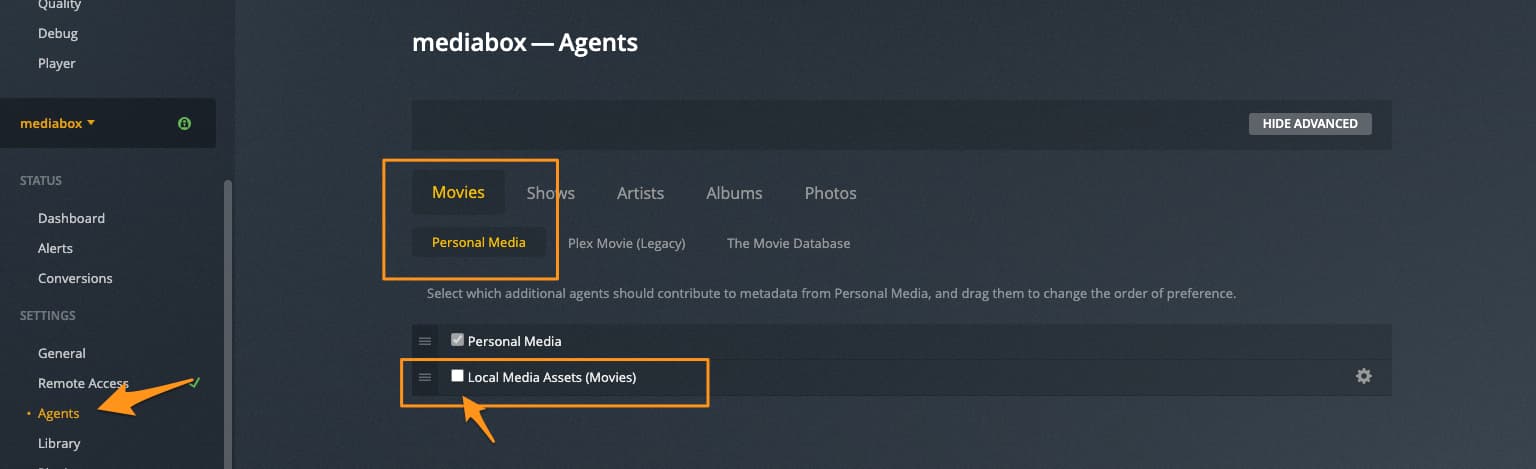Select the Photos tab
This screenshot has height=469, width=1536.
pos(830,193)
